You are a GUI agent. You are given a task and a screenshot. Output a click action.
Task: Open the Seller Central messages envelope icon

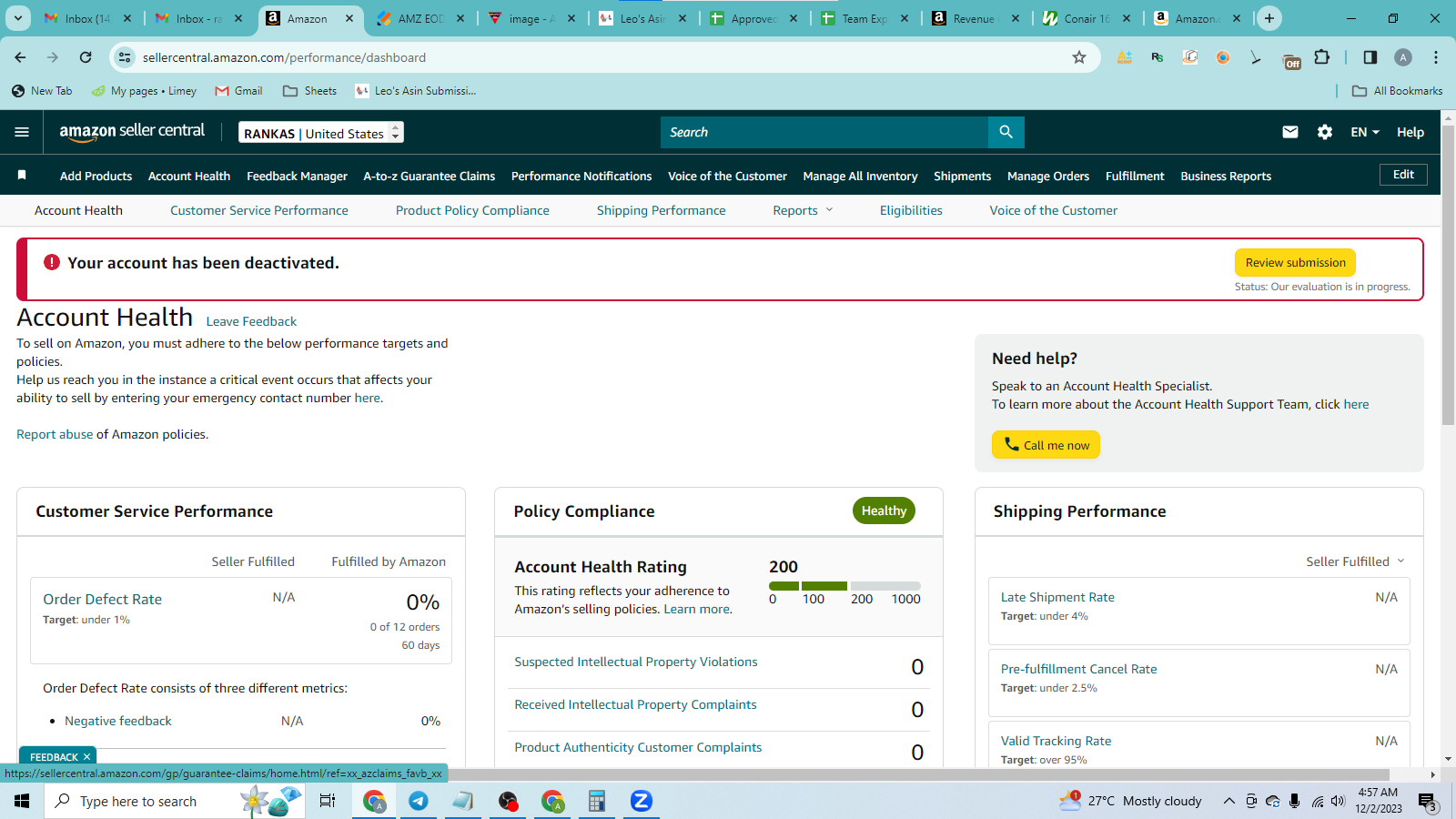[x=1290, y=132]
